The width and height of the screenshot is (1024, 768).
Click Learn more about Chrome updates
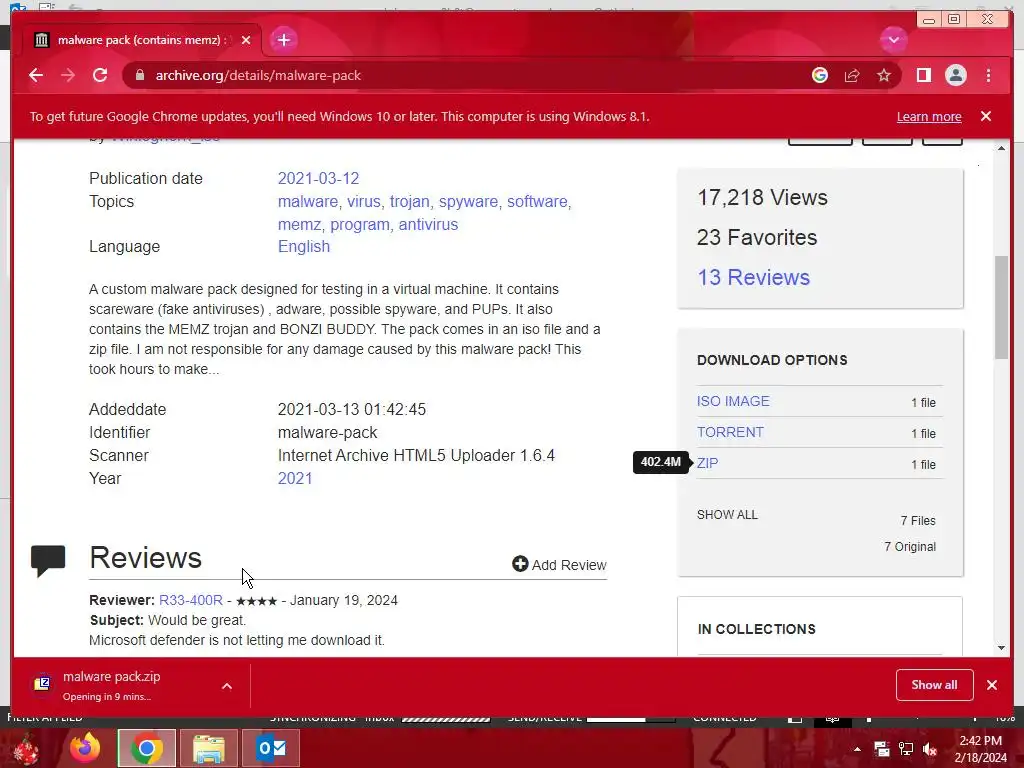click(929, 116)
